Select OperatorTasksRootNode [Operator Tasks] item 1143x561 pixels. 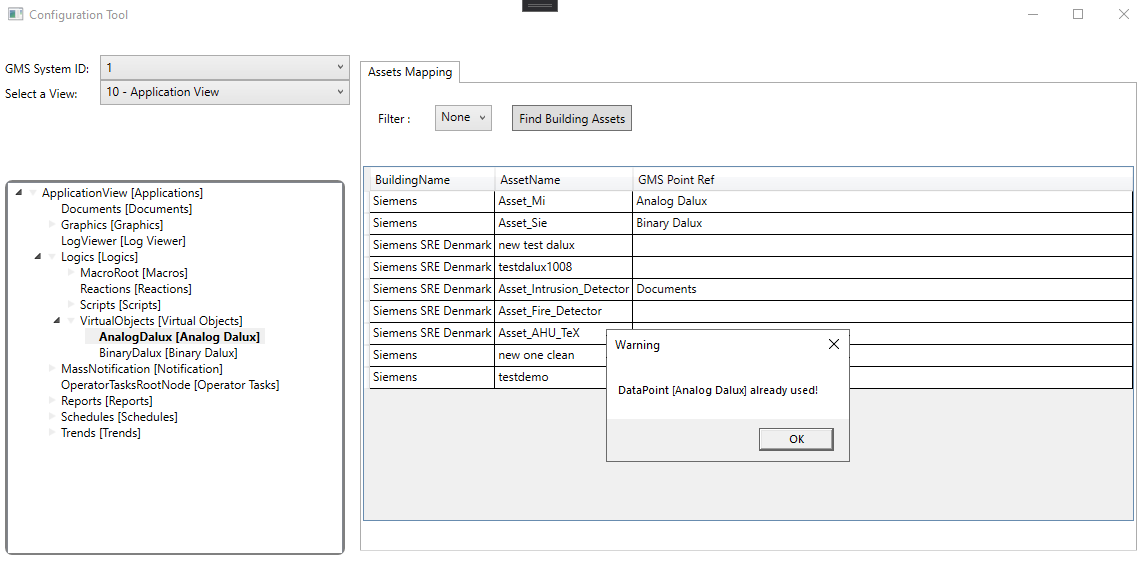coord(170,385)
